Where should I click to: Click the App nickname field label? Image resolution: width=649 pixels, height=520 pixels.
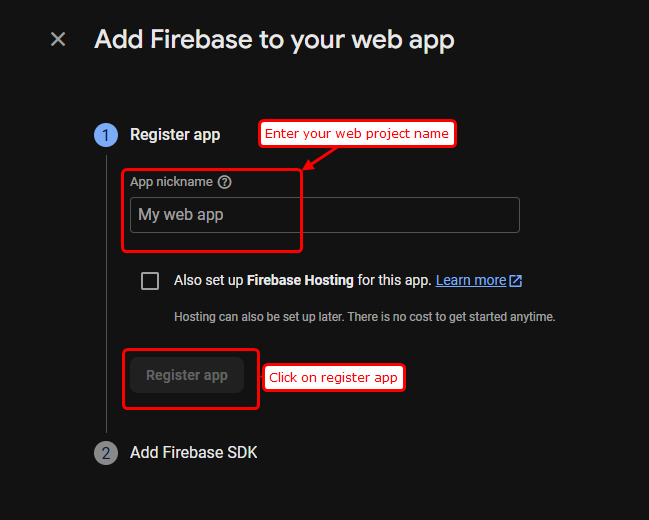[171, 182]
